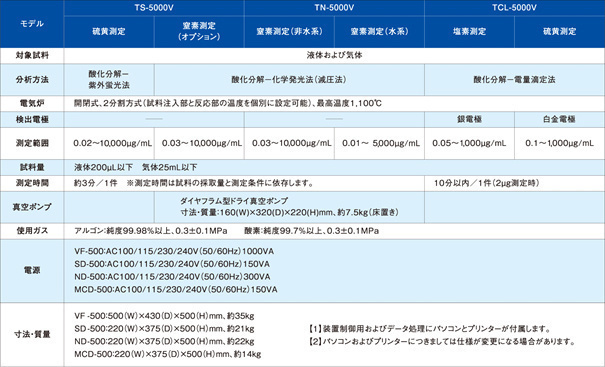Select the 0.01~5,000μg/mL range cell
The height and width of the screenshot is (367, 605).
coord(379,144)
